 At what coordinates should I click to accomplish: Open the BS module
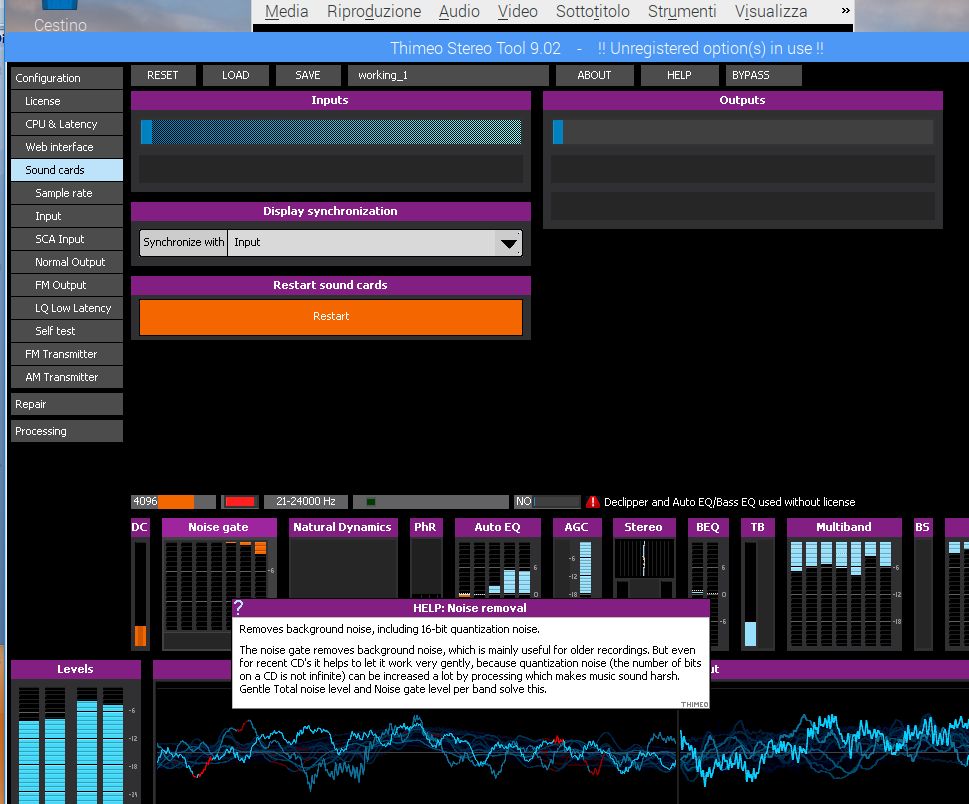point(923,527)
